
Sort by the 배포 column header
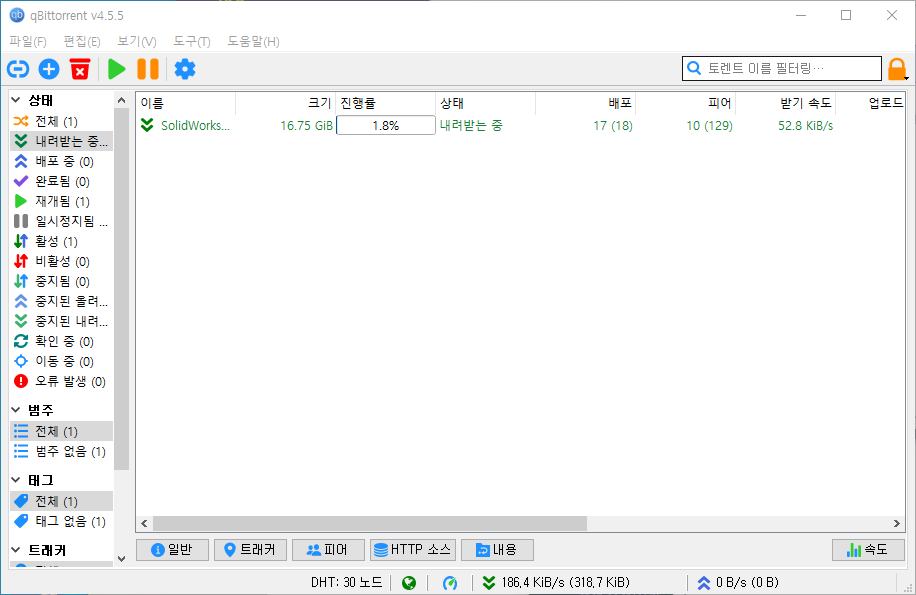585,103
